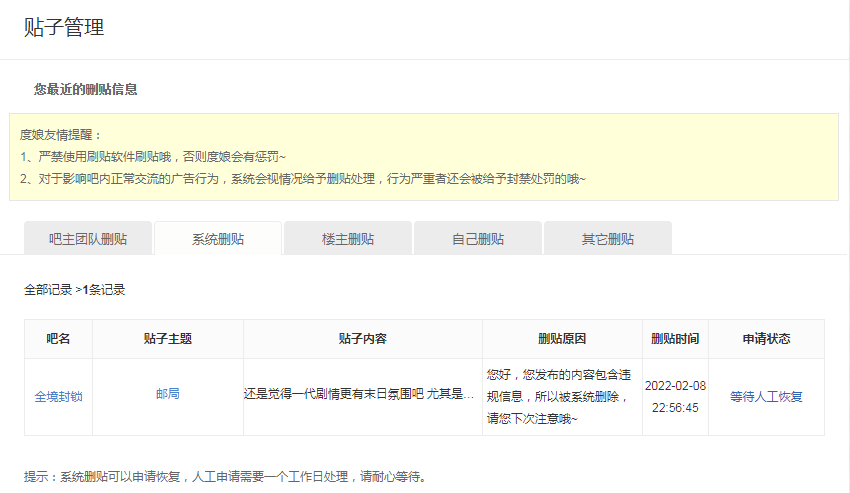Show the 其它删贴 tab
Screen dimensions: 850x493
[608, 239]
